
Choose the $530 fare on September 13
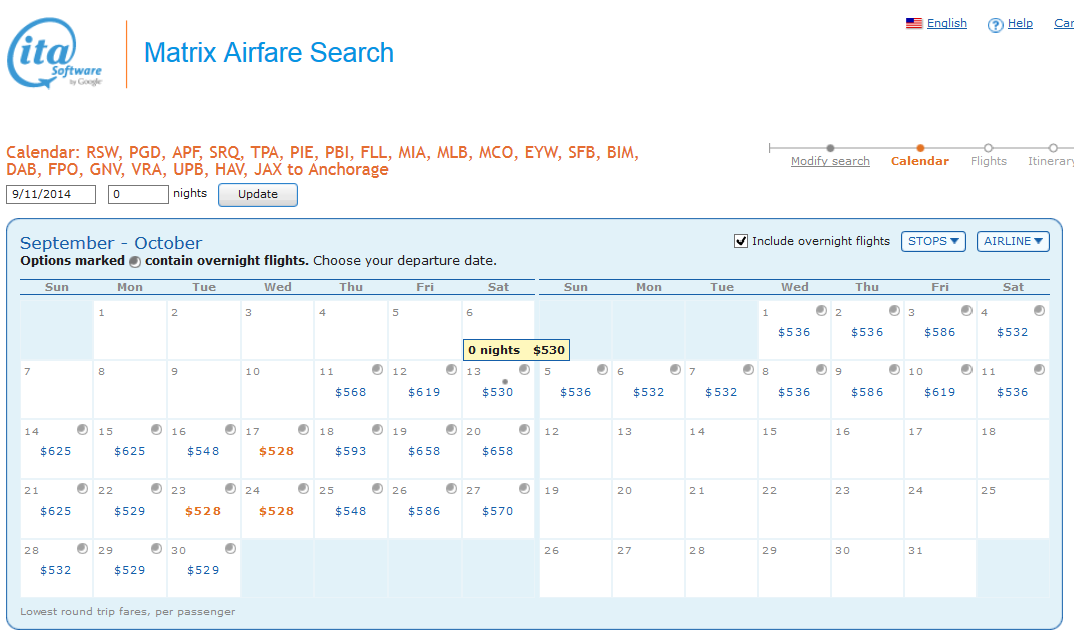pos(497,392)
